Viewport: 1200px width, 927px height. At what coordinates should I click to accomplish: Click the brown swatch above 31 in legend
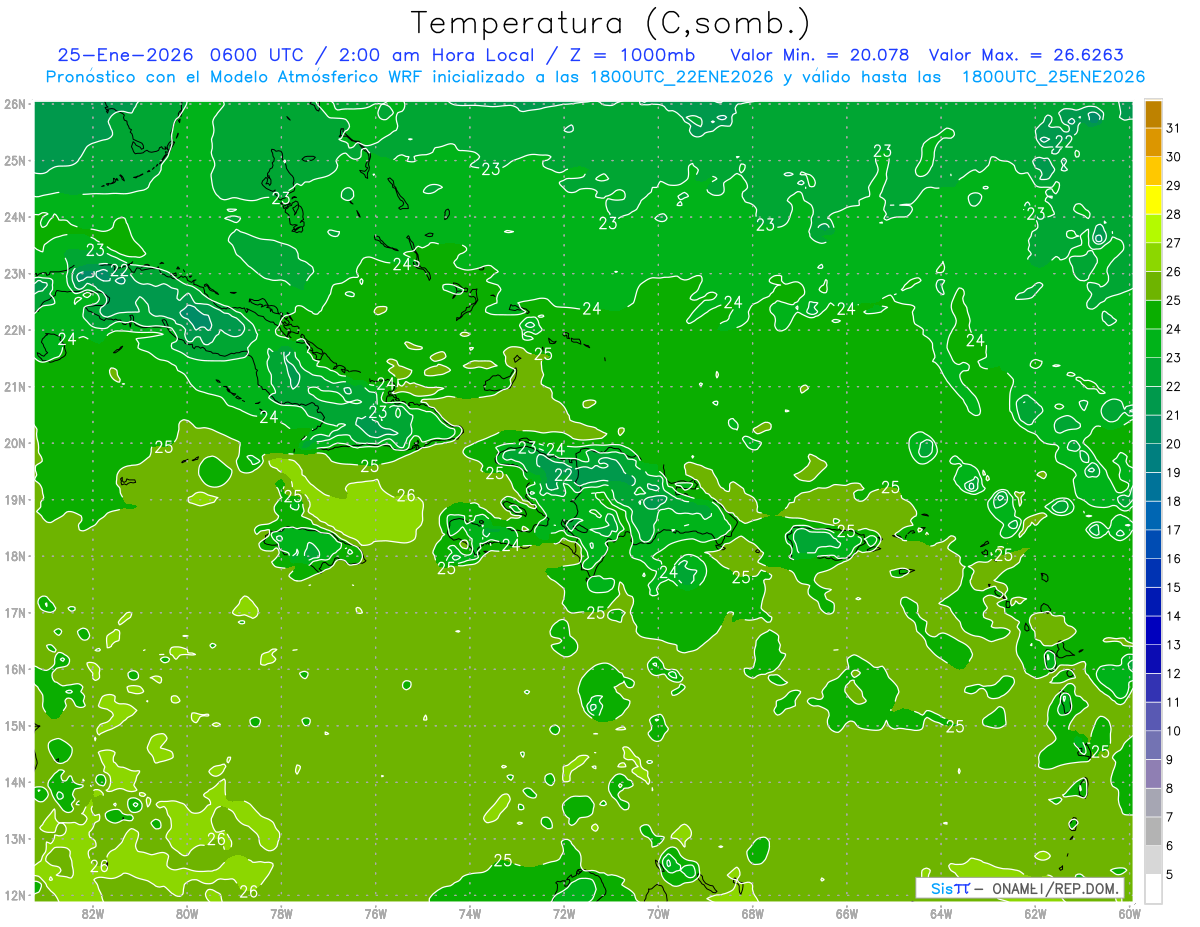[1153, 113]
